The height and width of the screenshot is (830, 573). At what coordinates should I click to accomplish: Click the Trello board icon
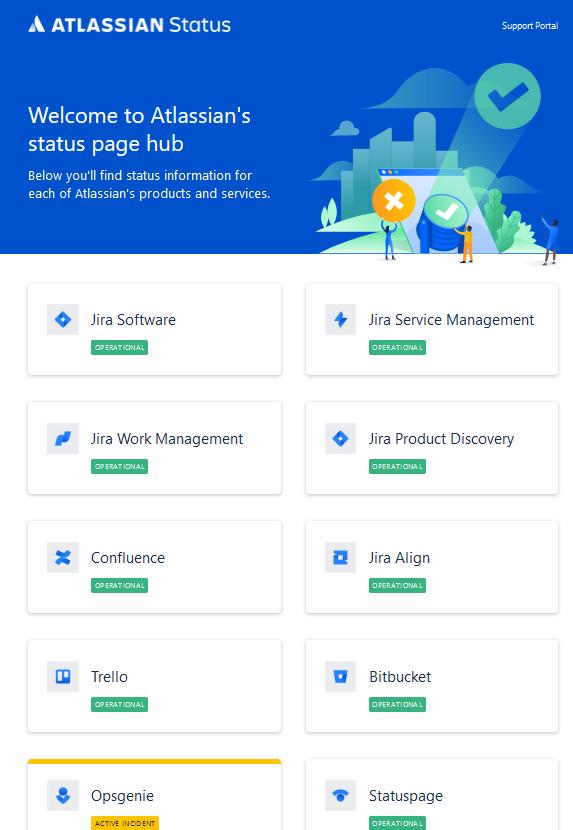tap(63, 676)
